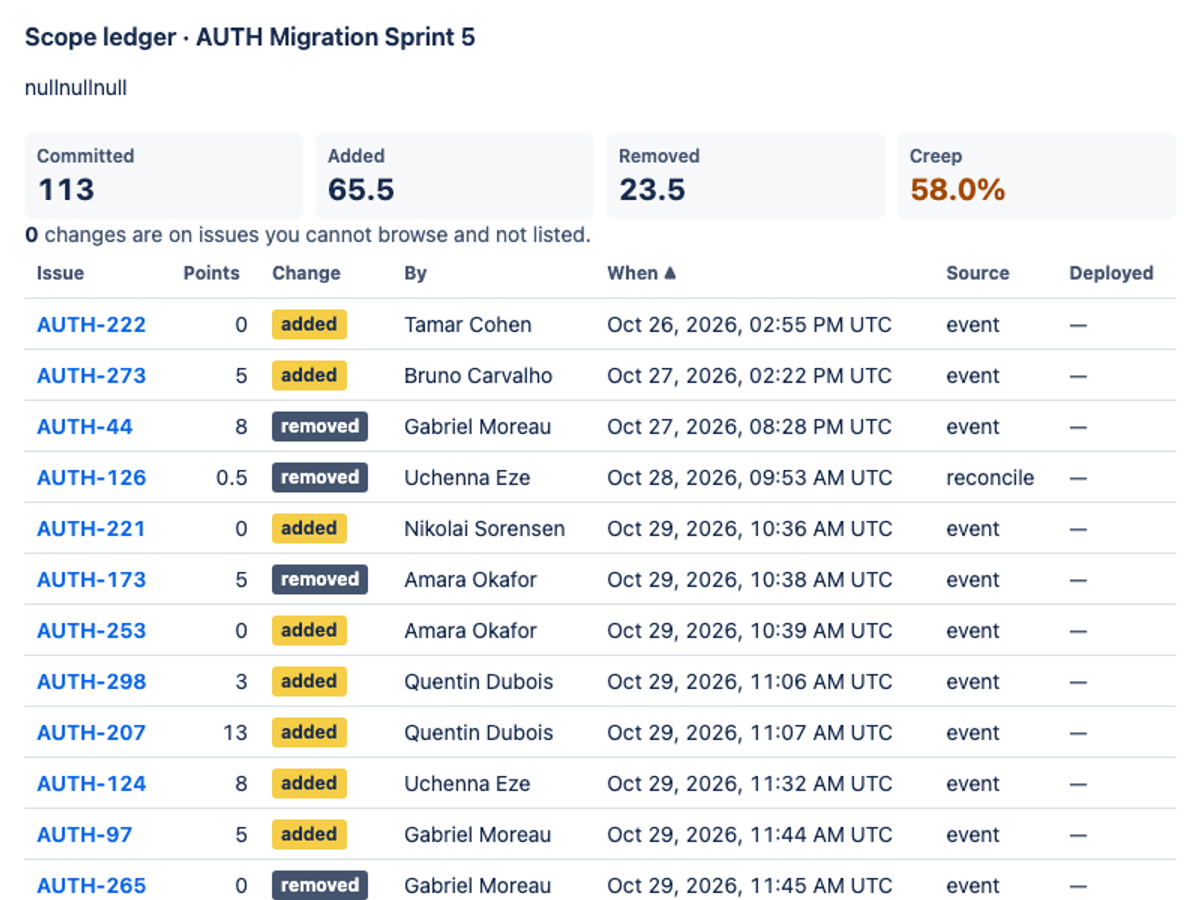Open issue AUTH-298

point(91,682)
